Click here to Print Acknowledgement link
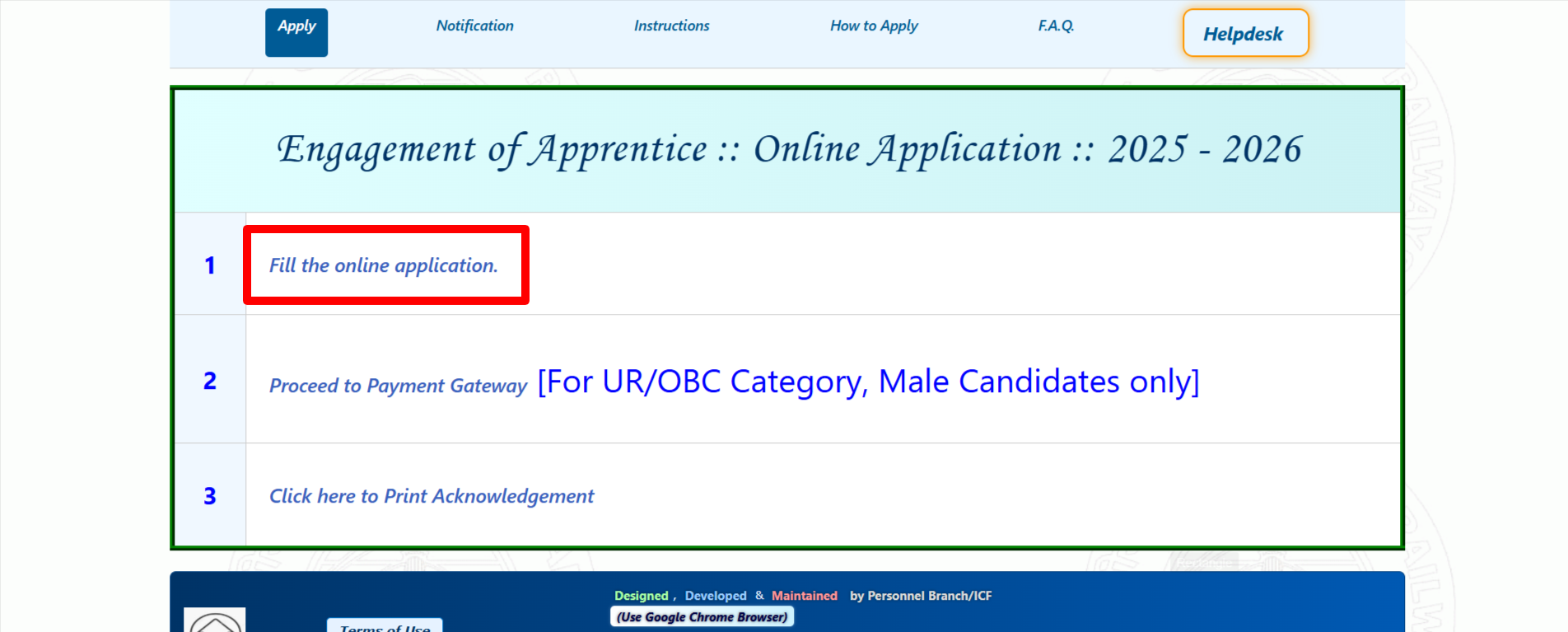 tap(432, 496)
